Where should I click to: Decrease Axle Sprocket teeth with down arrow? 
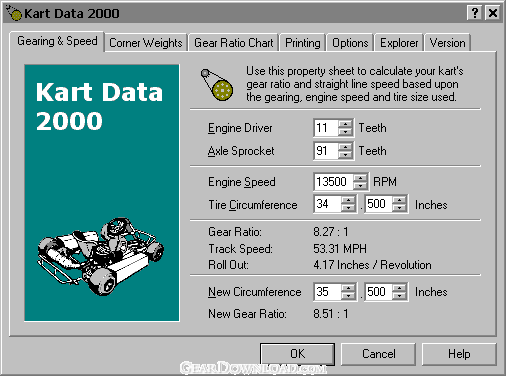pyautogui.click(x=345, y=155)
